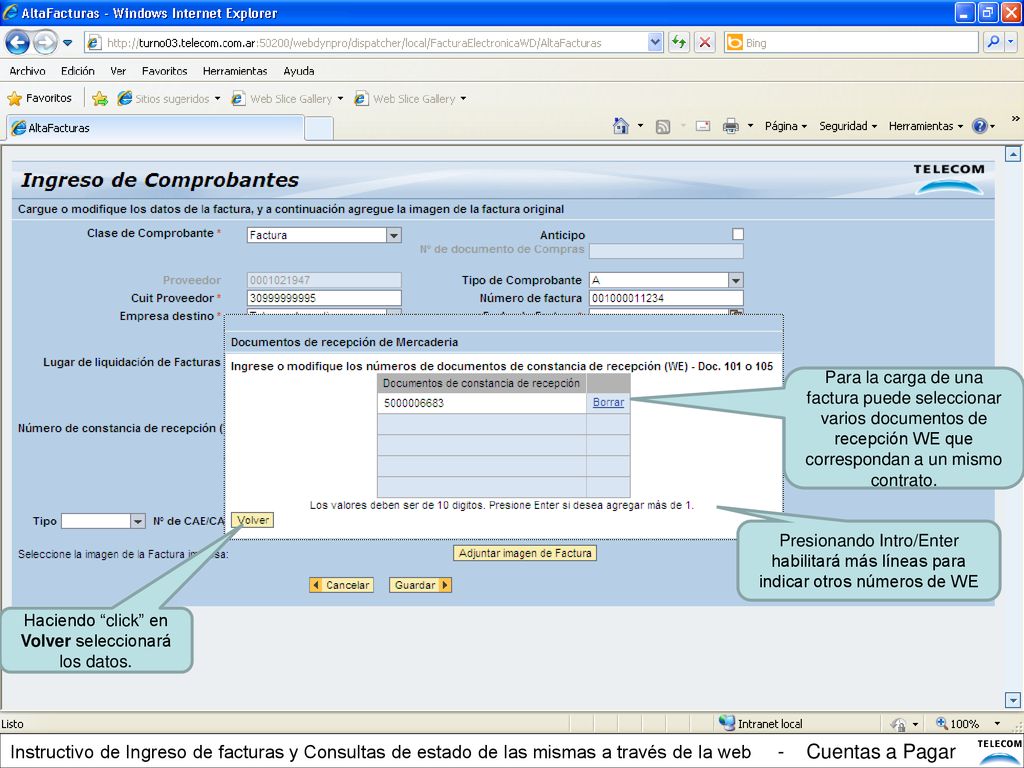Screen dimensions: 1024x768
Task: Click the Stop loading red X icon
Action: pyautogui.click(x=705, y=43)
